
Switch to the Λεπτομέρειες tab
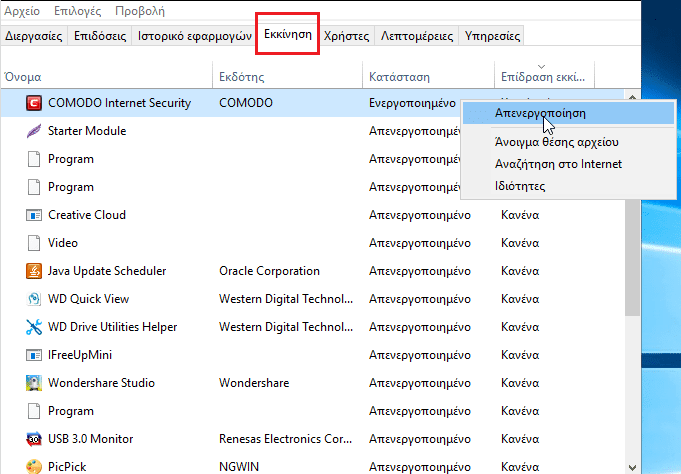(x=417, y=36)
